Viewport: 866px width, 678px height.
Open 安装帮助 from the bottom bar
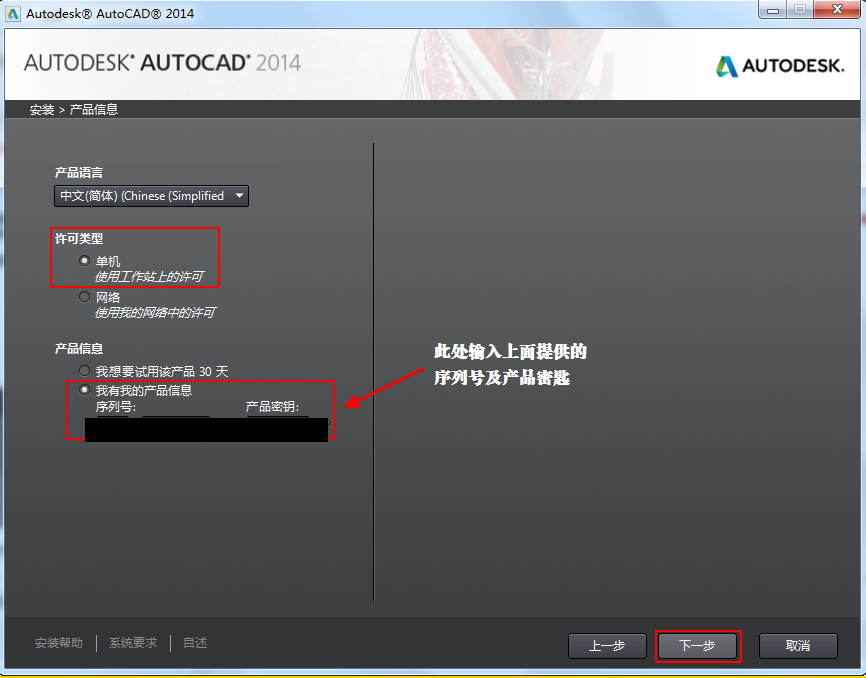coord(58,643)
